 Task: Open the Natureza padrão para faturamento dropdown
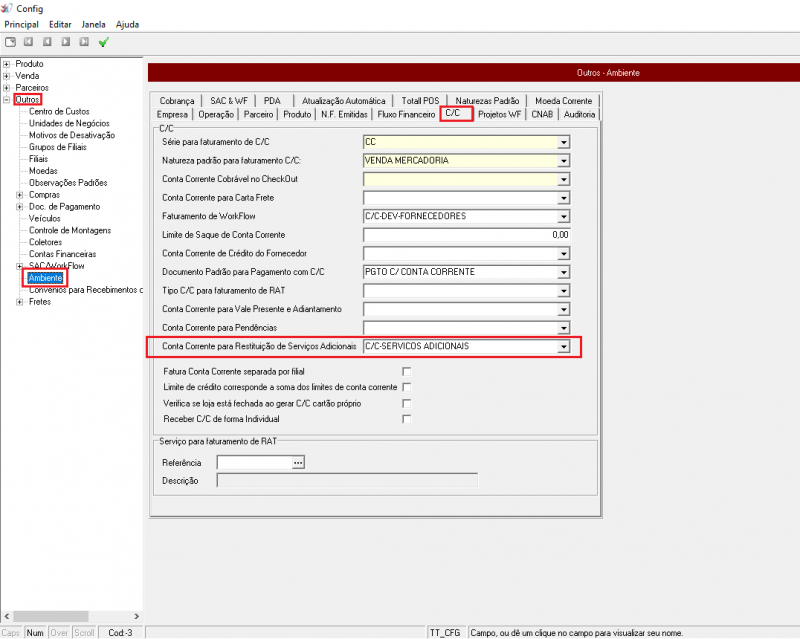pos(563,161)
